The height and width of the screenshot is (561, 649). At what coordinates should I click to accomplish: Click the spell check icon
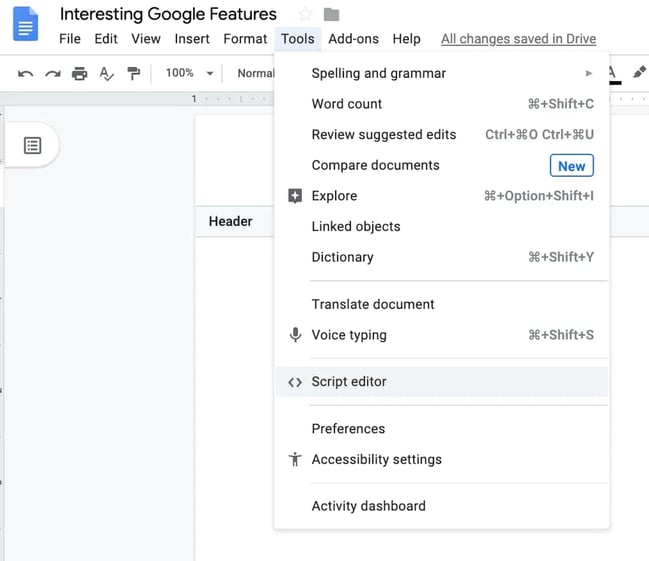coord(107,73)
